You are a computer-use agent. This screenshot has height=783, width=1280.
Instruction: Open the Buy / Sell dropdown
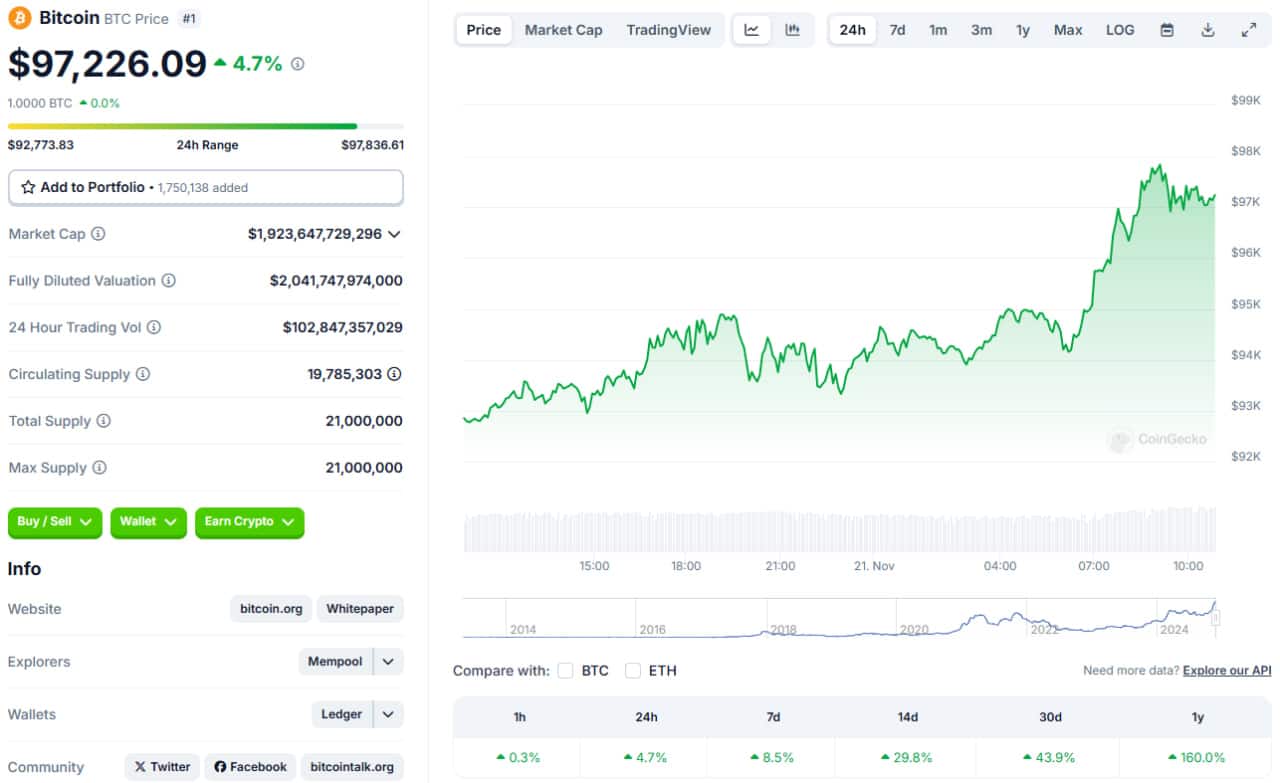[55, 522]
